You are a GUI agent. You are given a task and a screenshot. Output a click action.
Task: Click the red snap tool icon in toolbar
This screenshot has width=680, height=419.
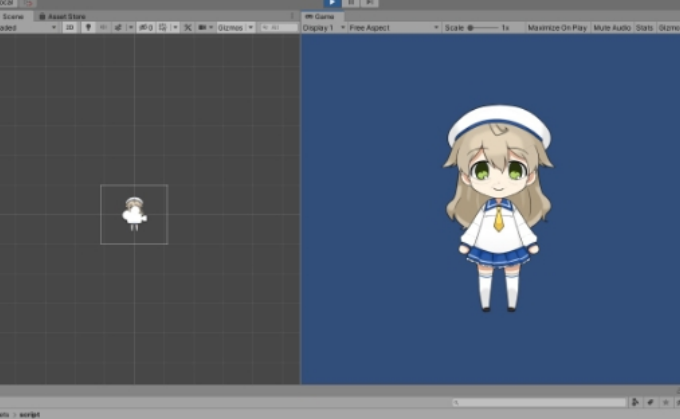click(29, 3)
